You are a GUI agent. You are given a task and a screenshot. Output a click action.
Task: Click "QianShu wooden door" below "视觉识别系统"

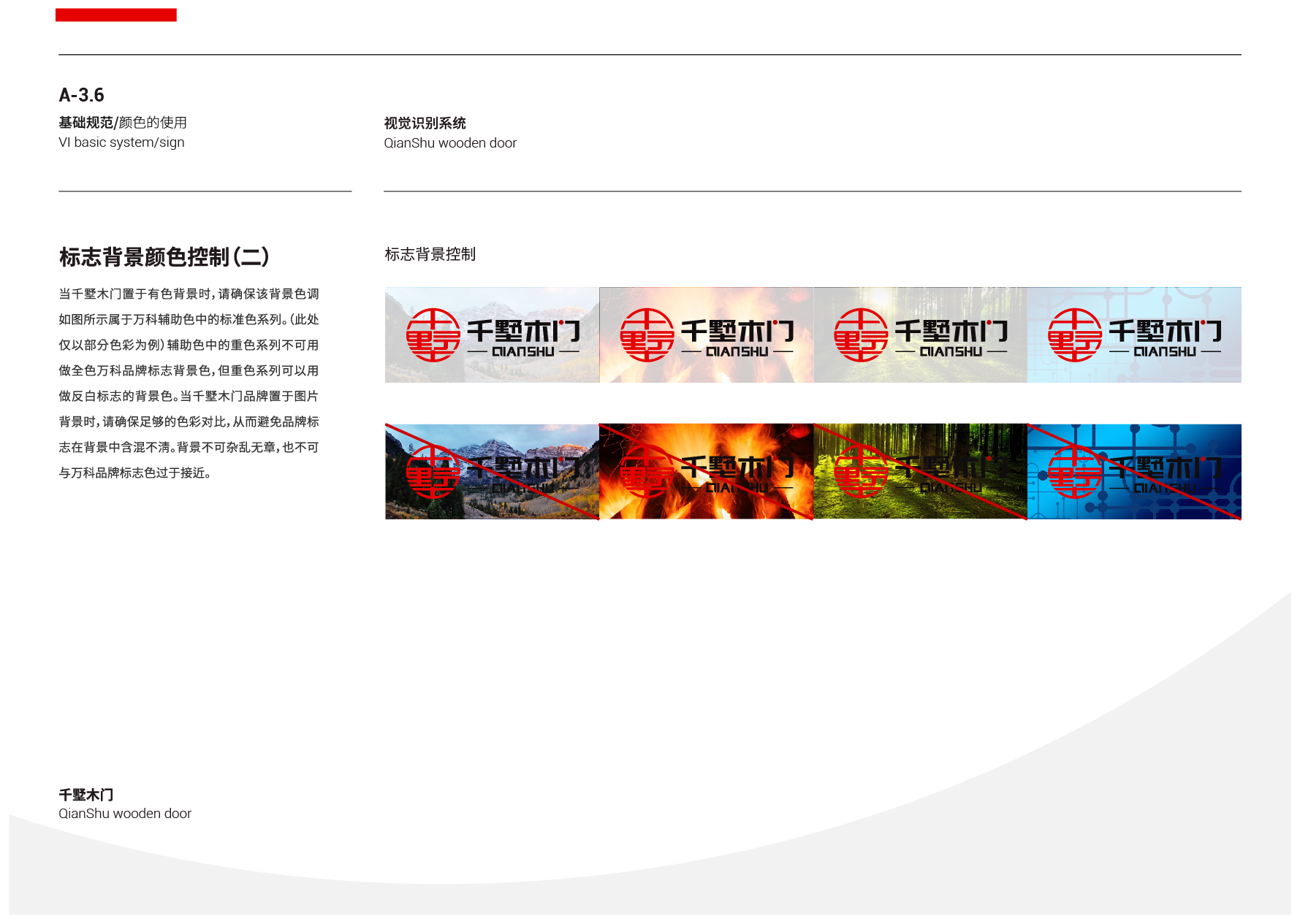click(450, 143)
